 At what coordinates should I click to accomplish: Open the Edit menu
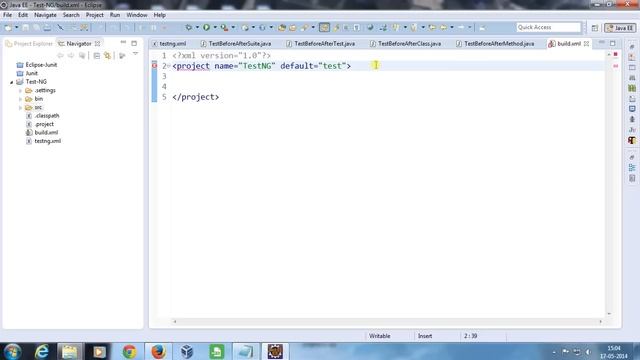pyautogui.click(x=23, y=15)
